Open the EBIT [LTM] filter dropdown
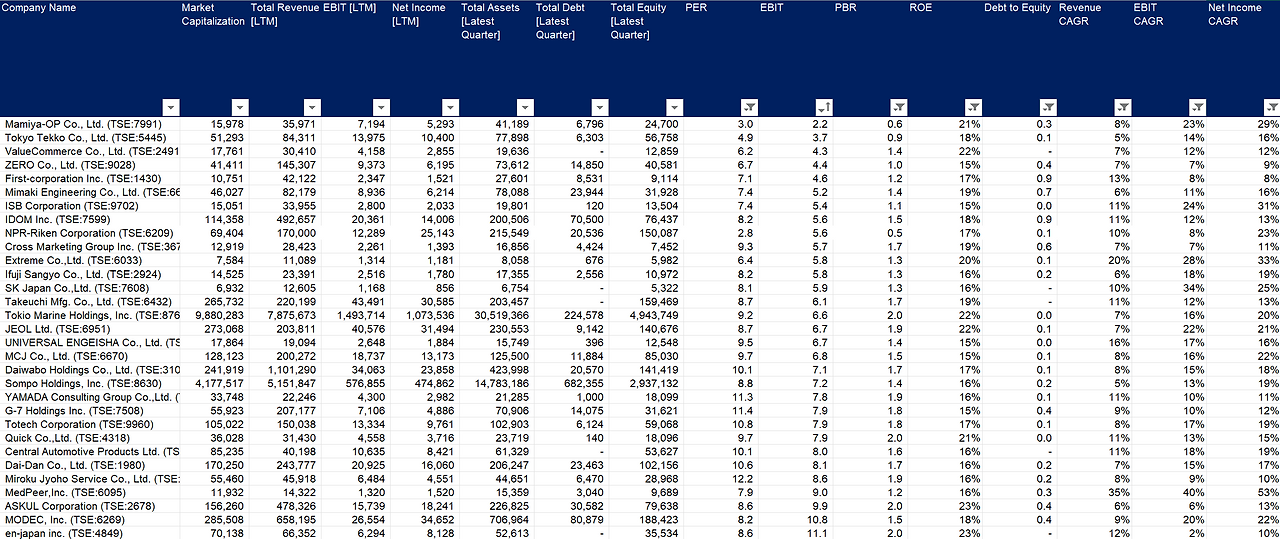This screenshot has height=539, width=1280. point(382,107)
